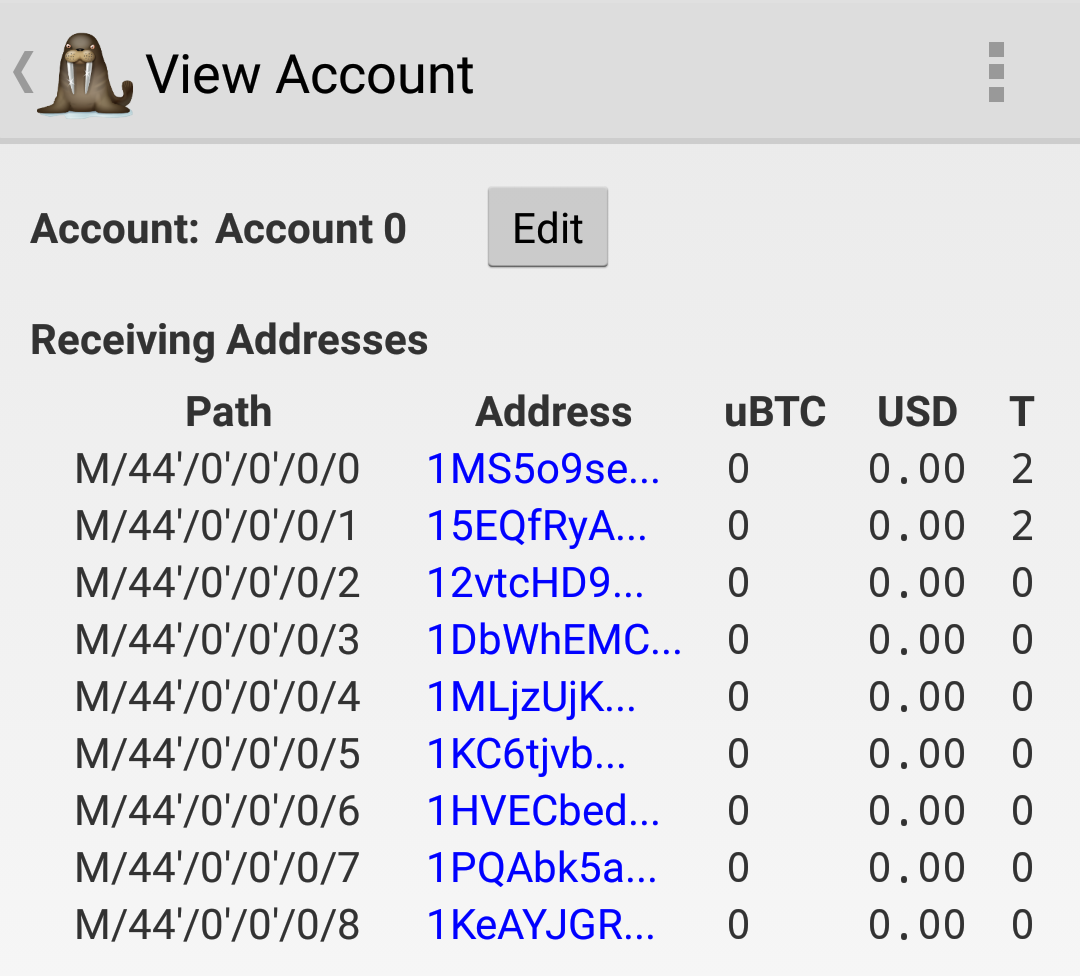Screen dimensions: 1080x976
Task: Open address 15EQfRyA... link
Action: 537,526
